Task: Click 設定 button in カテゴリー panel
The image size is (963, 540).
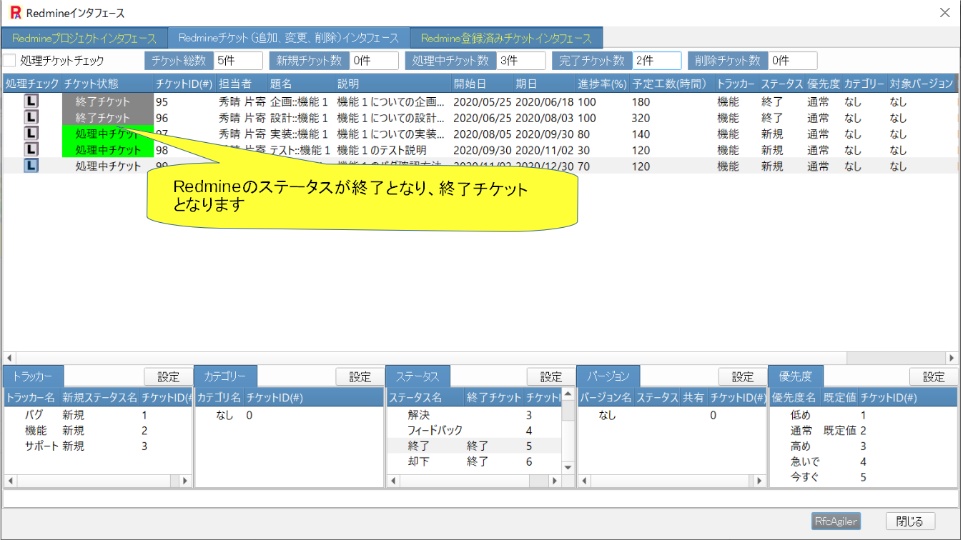Action: pos(360,377)
